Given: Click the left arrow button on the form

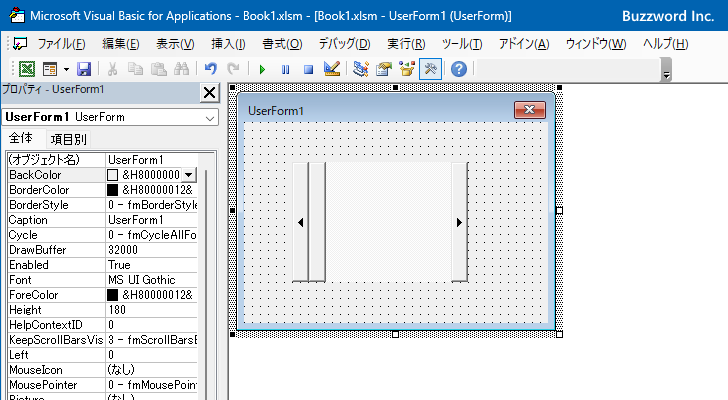Looking at the screenshot, I should [x=301, y=222].
